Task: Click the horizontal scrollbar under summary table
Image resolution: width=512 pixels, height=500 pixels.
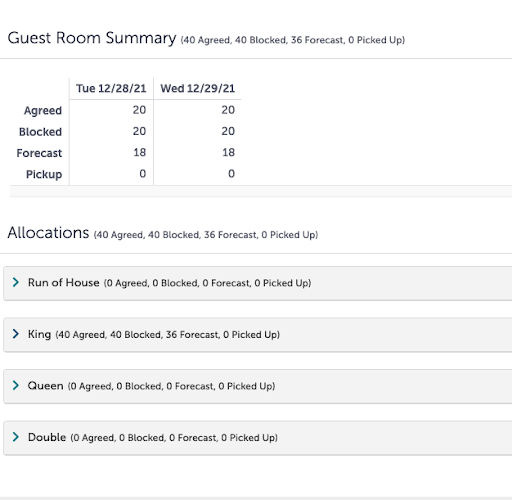Action: (x=261, y=191)
